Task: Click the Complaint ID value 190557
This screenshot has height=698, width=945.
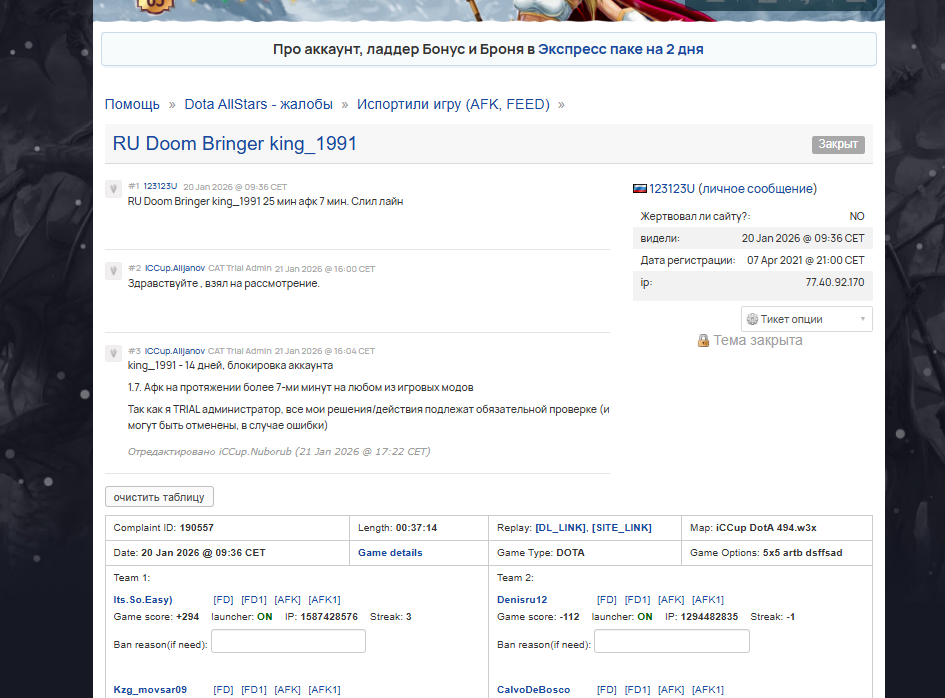Action: click(x=196, y=527)
